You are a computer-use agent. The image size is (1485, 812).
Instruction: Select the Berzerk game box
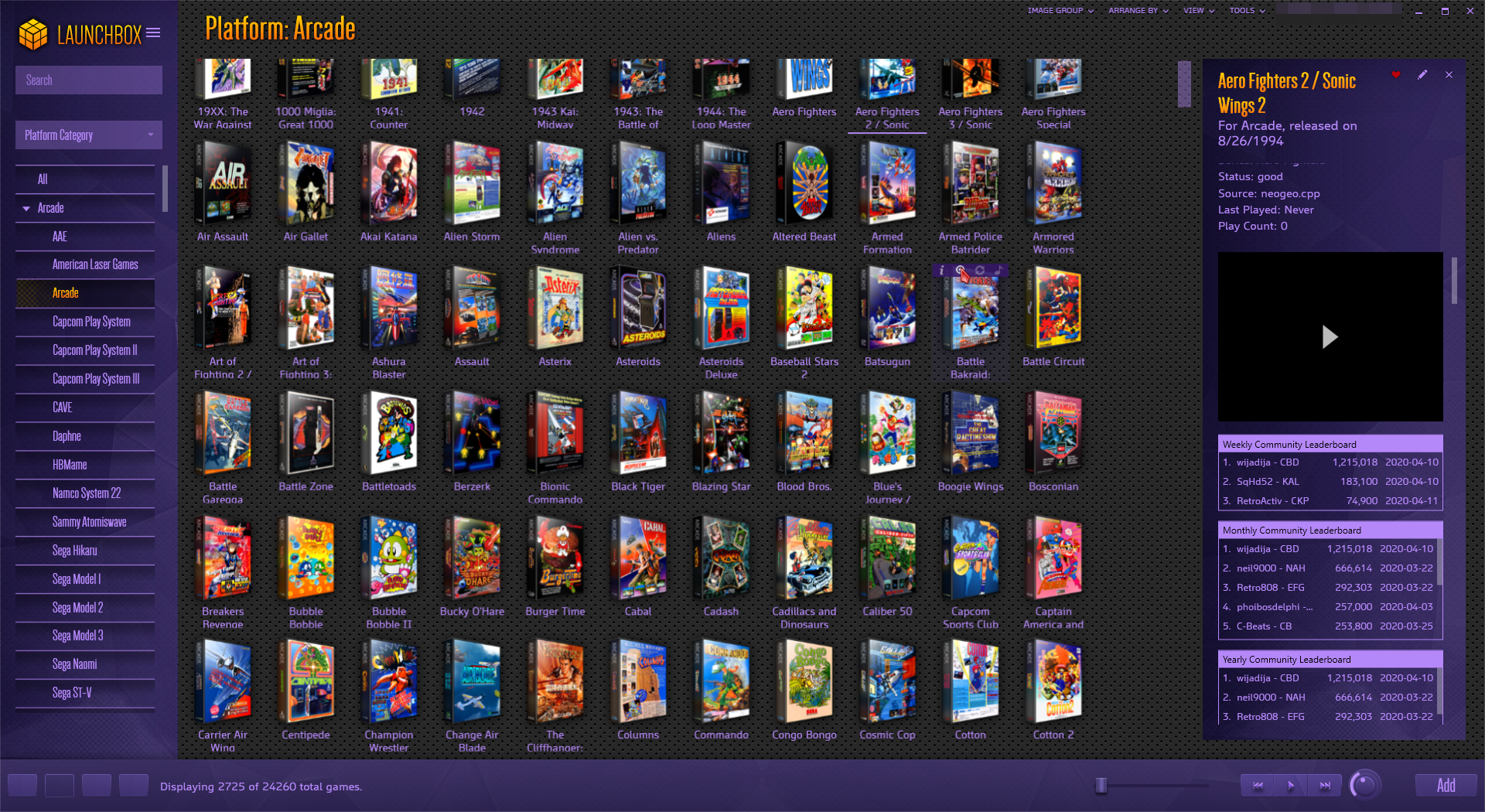coord(472,433)
